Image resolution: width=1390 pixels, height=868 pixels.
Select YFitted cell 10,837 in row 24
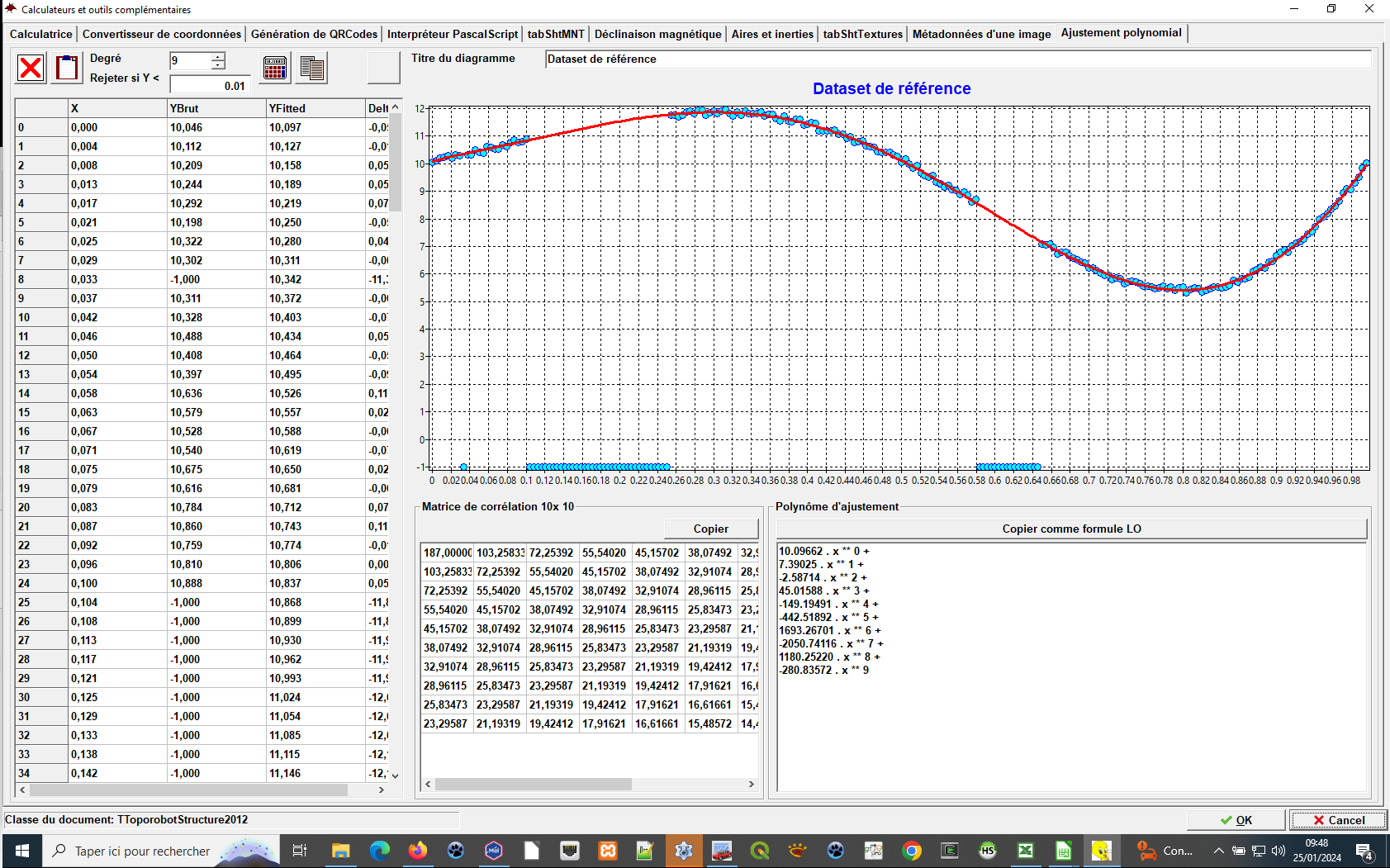(x=315, y=584)
